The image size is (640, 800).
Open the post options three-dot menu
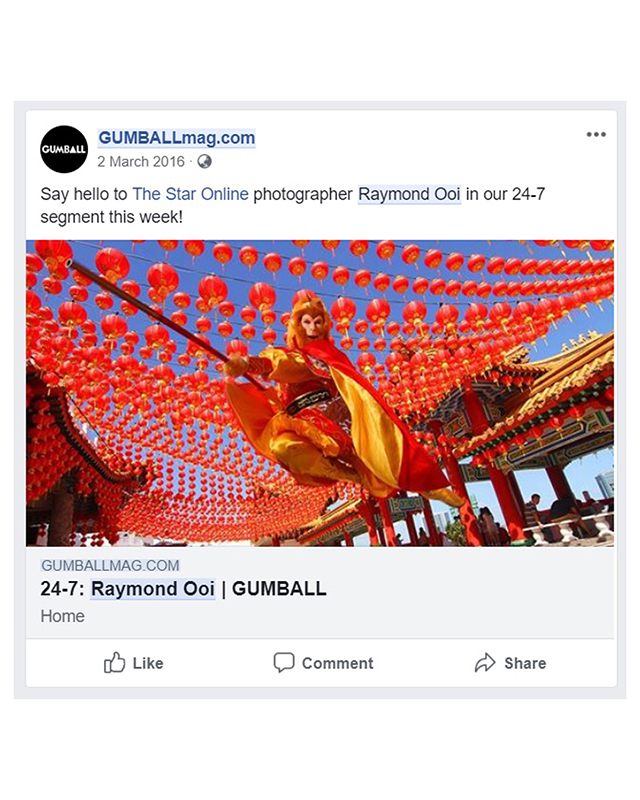596,134
